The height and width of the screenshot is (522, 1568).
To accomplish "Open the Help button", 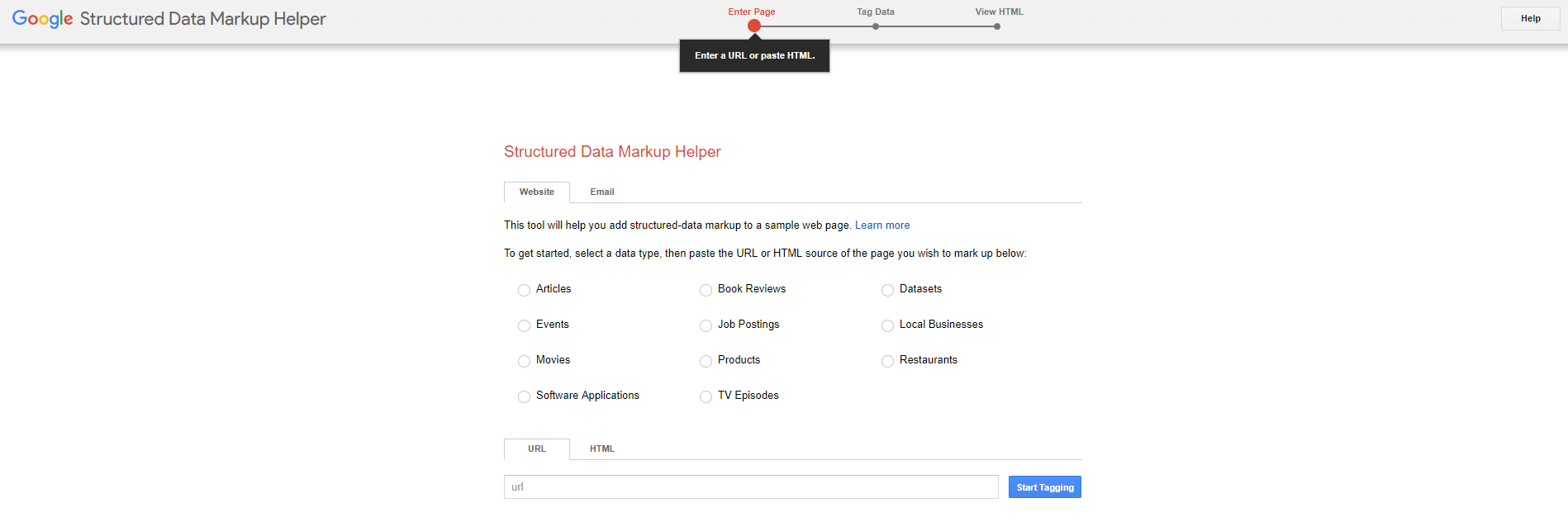I will [x=1530, y=18].
